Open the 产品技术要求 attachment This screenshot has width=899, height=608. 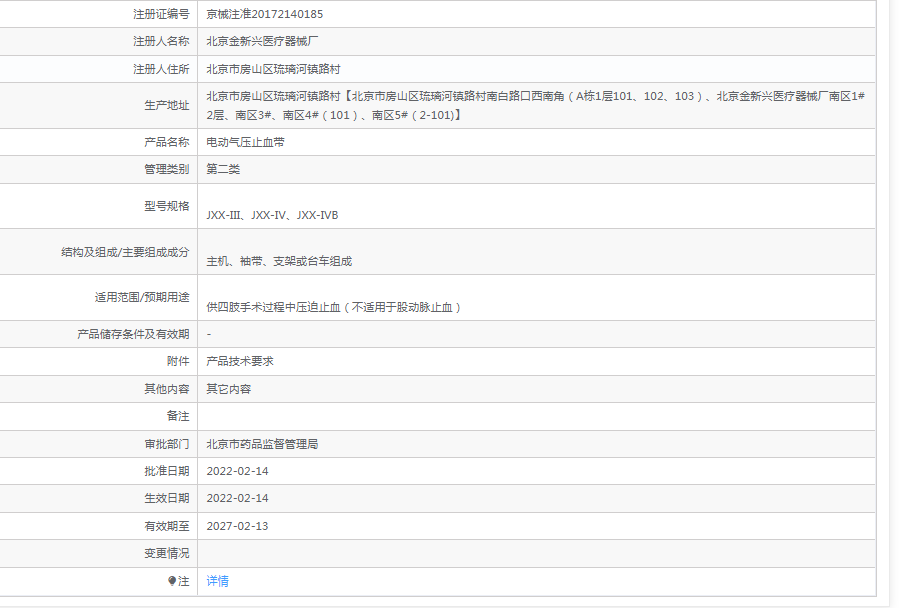tap(240, 361)
